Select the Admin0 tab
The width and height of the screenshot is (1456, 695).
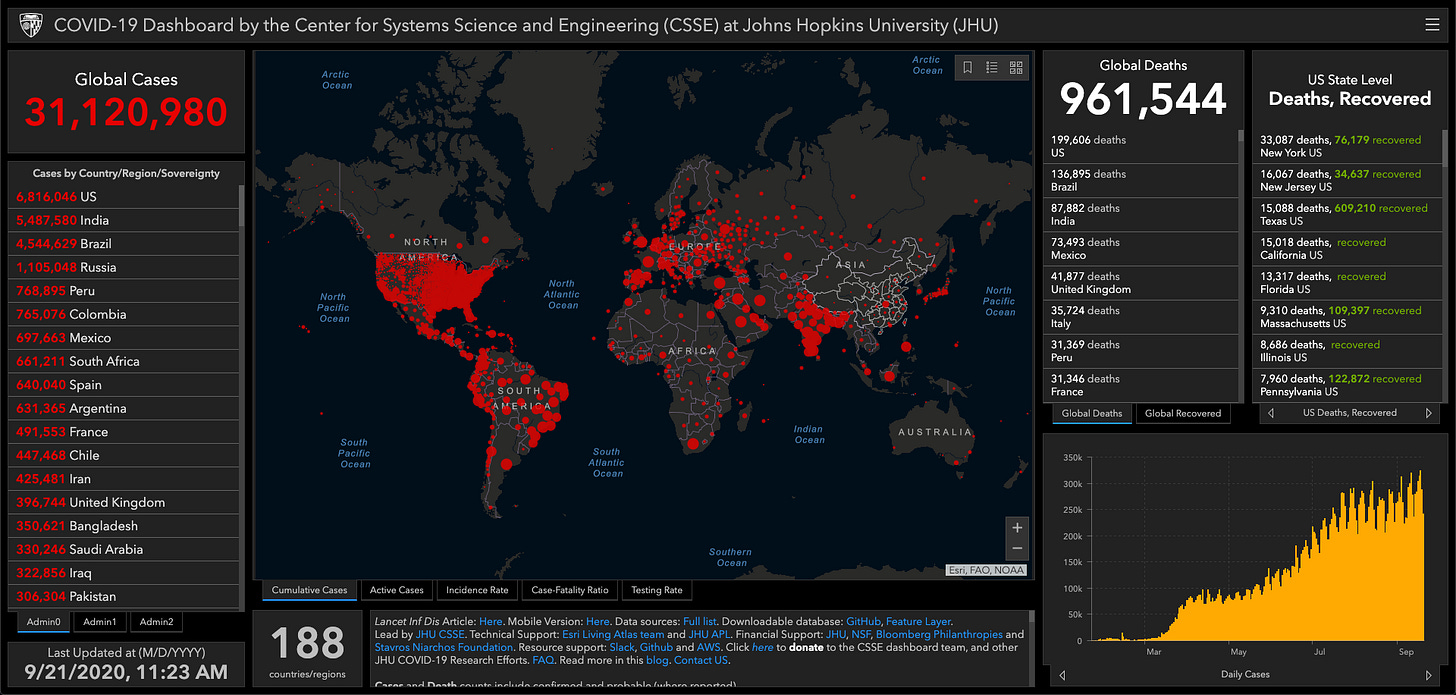click(43, 622)
